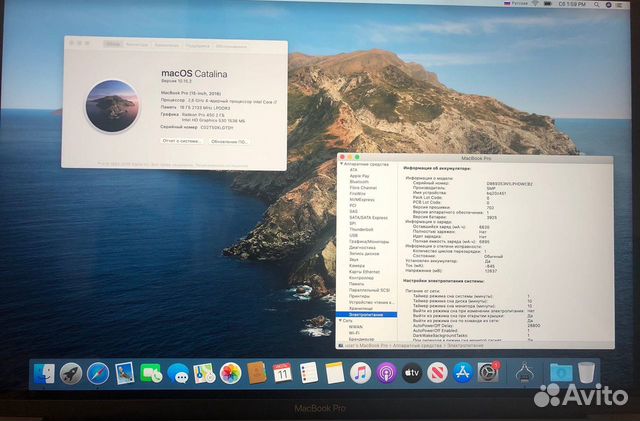Viewport: 640px width, 421px height.
Task: Open Messages chat bubble icon
Action: tap(178, 373)
